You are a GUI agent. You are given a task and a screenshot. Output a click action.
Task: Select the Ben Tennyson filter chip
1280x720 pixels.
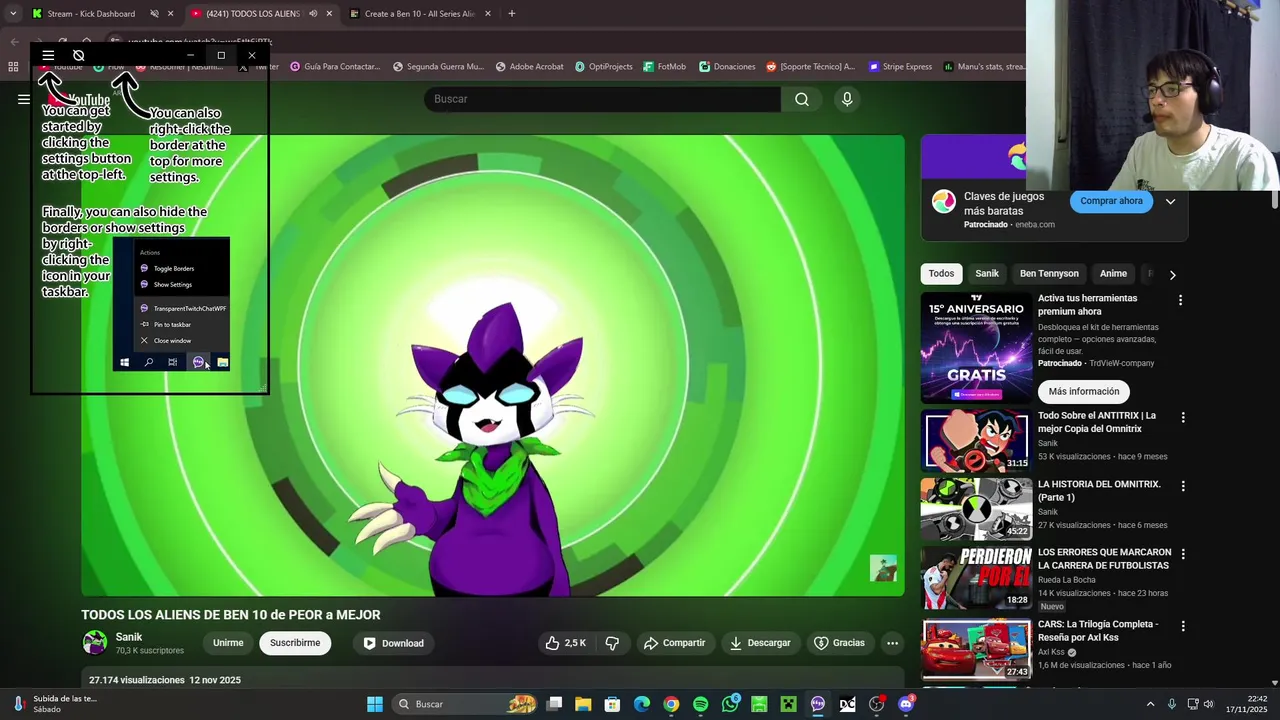[1049, 274]
